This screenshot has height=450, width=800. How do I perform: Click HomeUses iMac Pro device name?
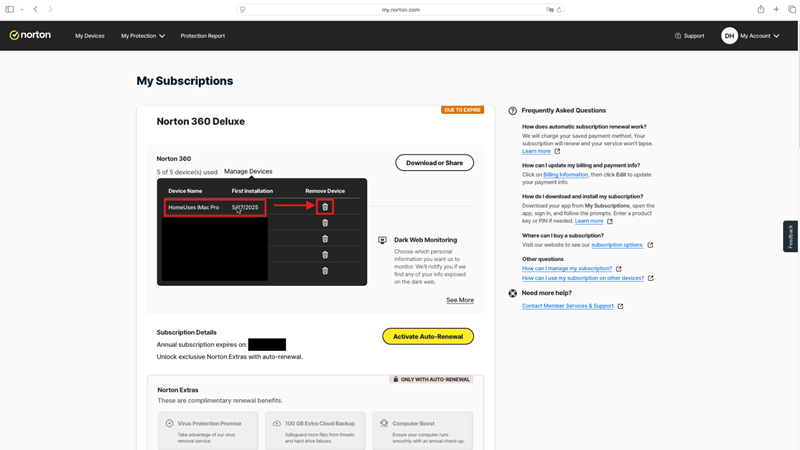(x=193, y=207)
